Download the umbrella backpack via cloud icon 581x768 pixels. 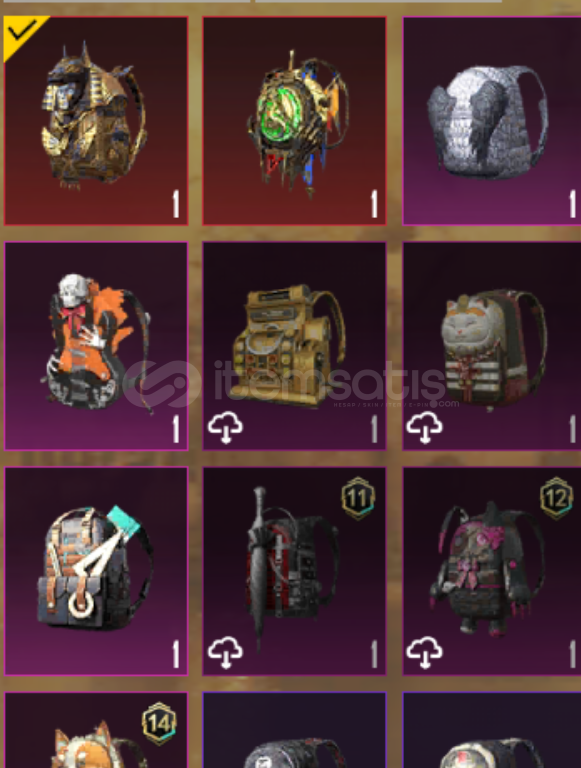pos(225,652)
